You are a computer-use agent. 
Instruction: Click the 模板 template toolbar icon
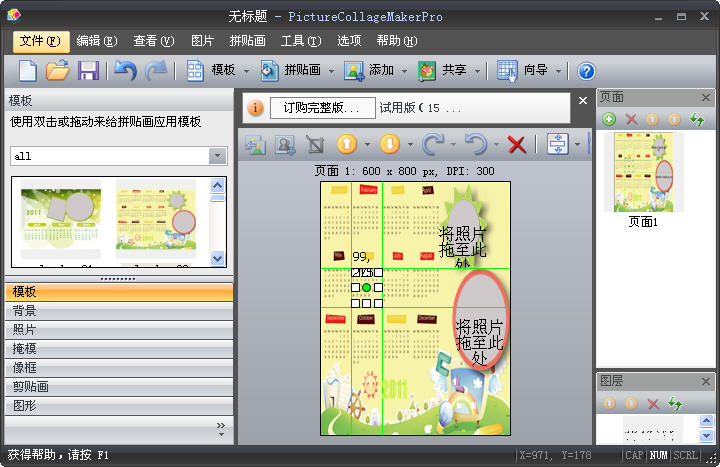(195, 71)
